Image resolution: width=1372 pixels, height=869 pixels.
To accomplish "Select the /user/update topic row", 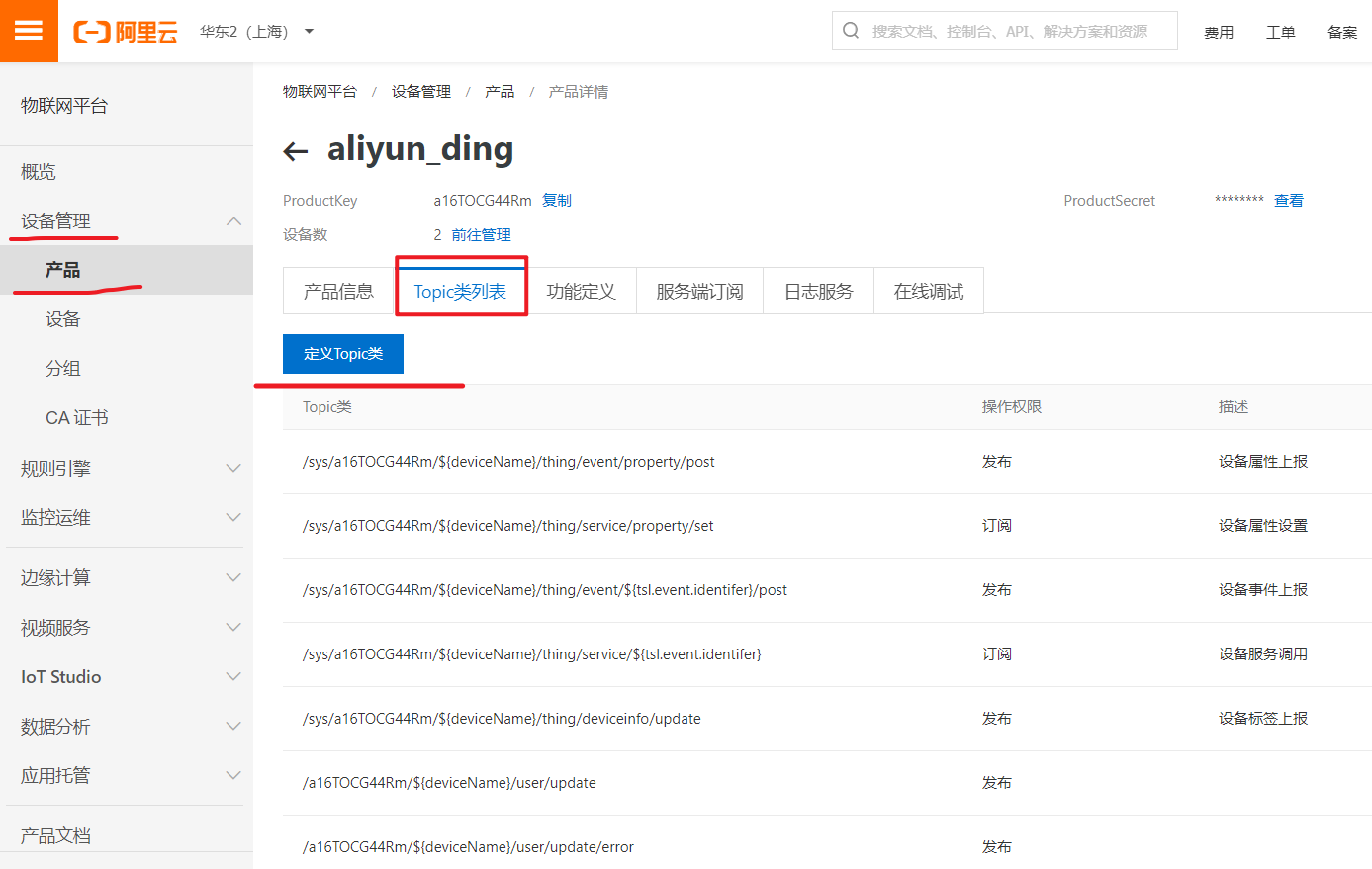I will 827,783.
